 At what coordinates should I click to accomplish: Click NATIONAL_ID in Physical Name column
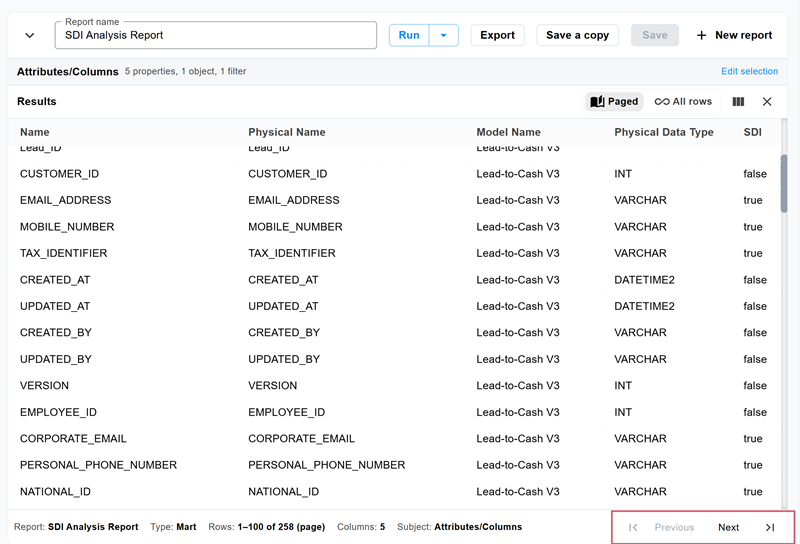point(283,492)
